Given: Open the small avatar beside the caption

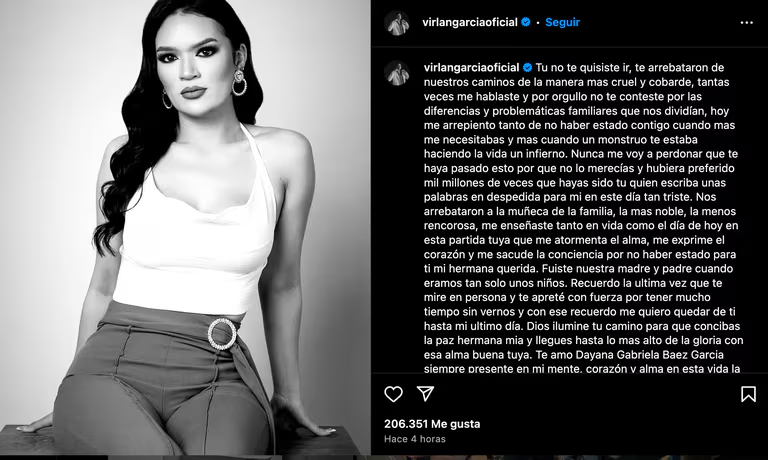Looking at the screenshot, I should tap(396, 73).
